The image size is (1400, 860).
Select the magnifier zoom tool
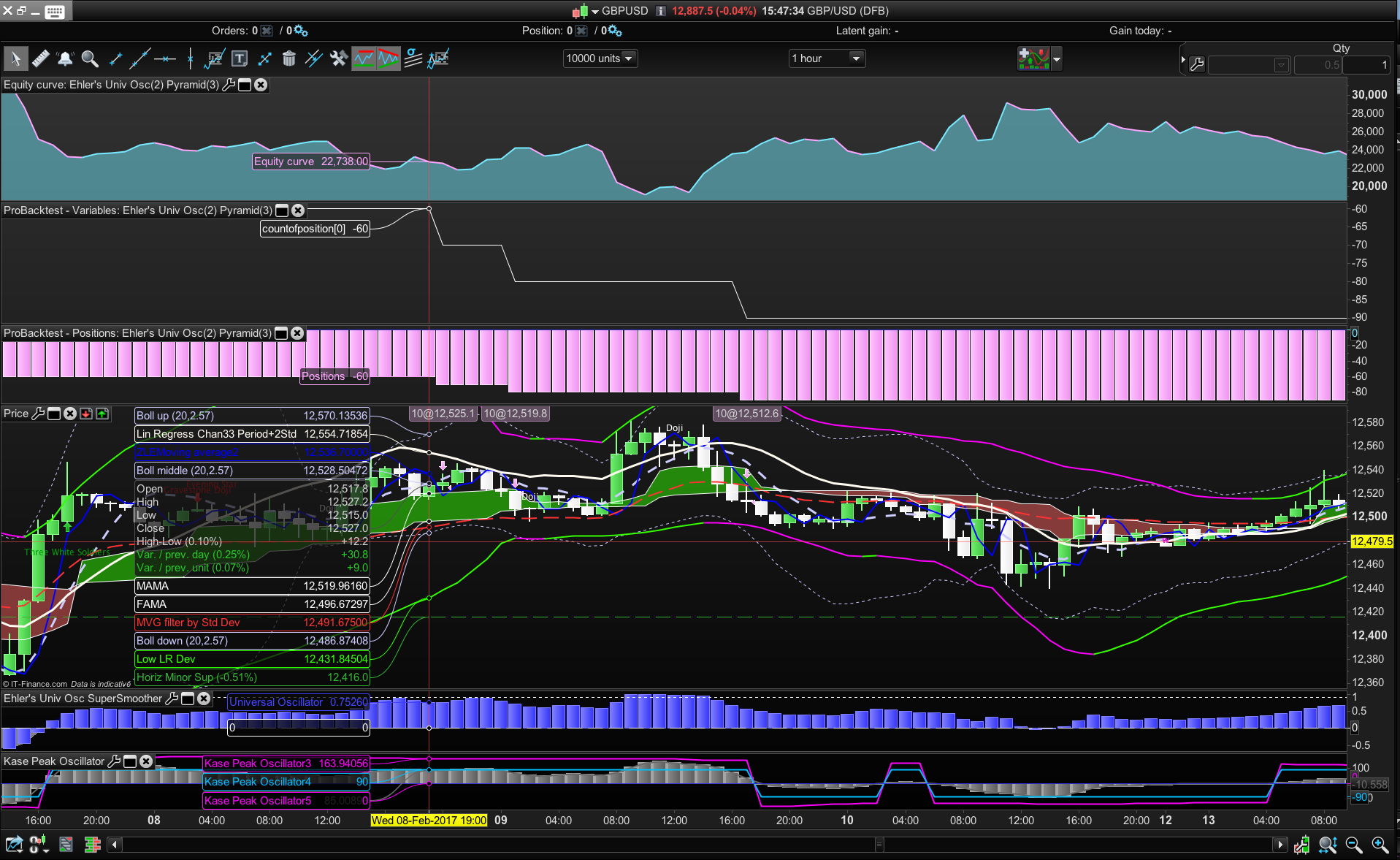pyautogui.click(x=90, y=58)
